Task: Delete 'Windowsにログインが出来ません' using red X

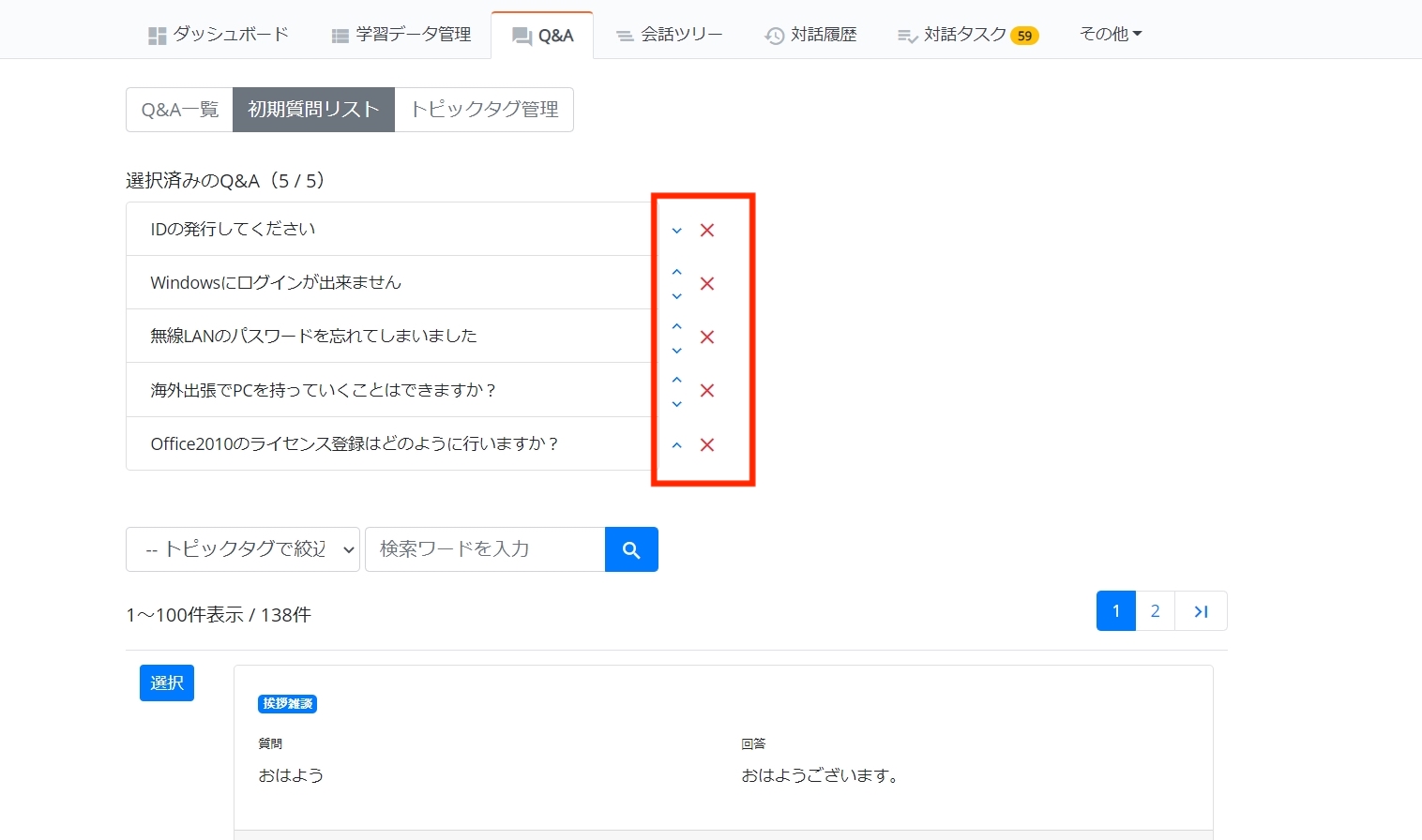Action: (707, 283)
